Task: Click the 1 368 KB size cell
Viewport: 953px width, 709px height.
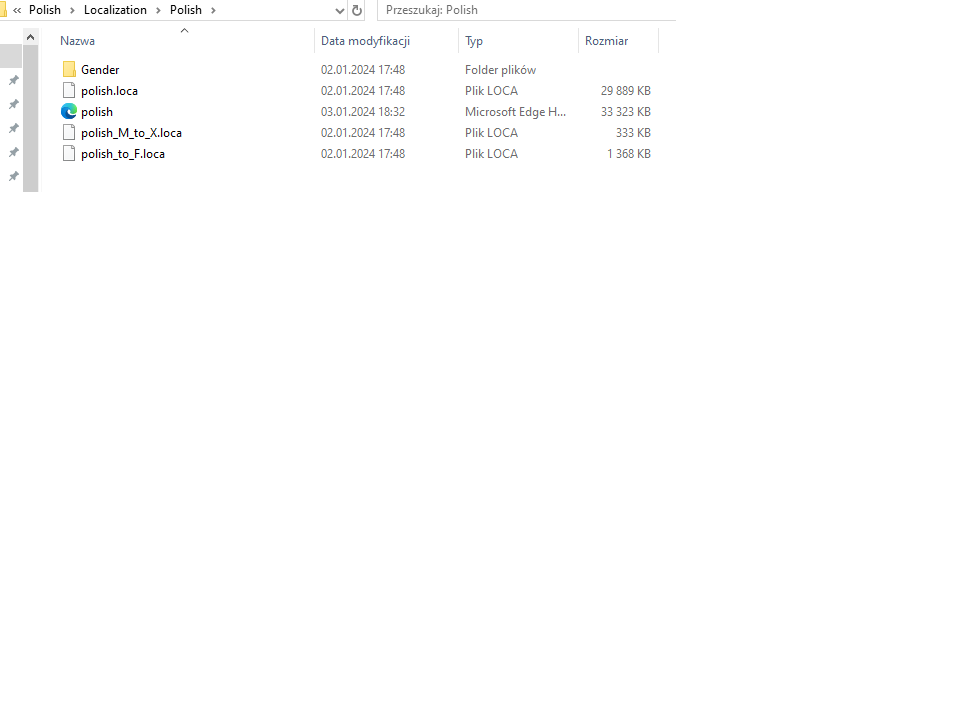Action: 628,154
